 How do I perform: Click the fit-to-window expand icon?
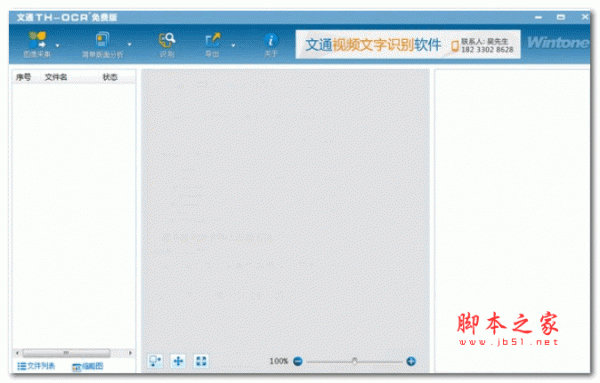point(201,361)
